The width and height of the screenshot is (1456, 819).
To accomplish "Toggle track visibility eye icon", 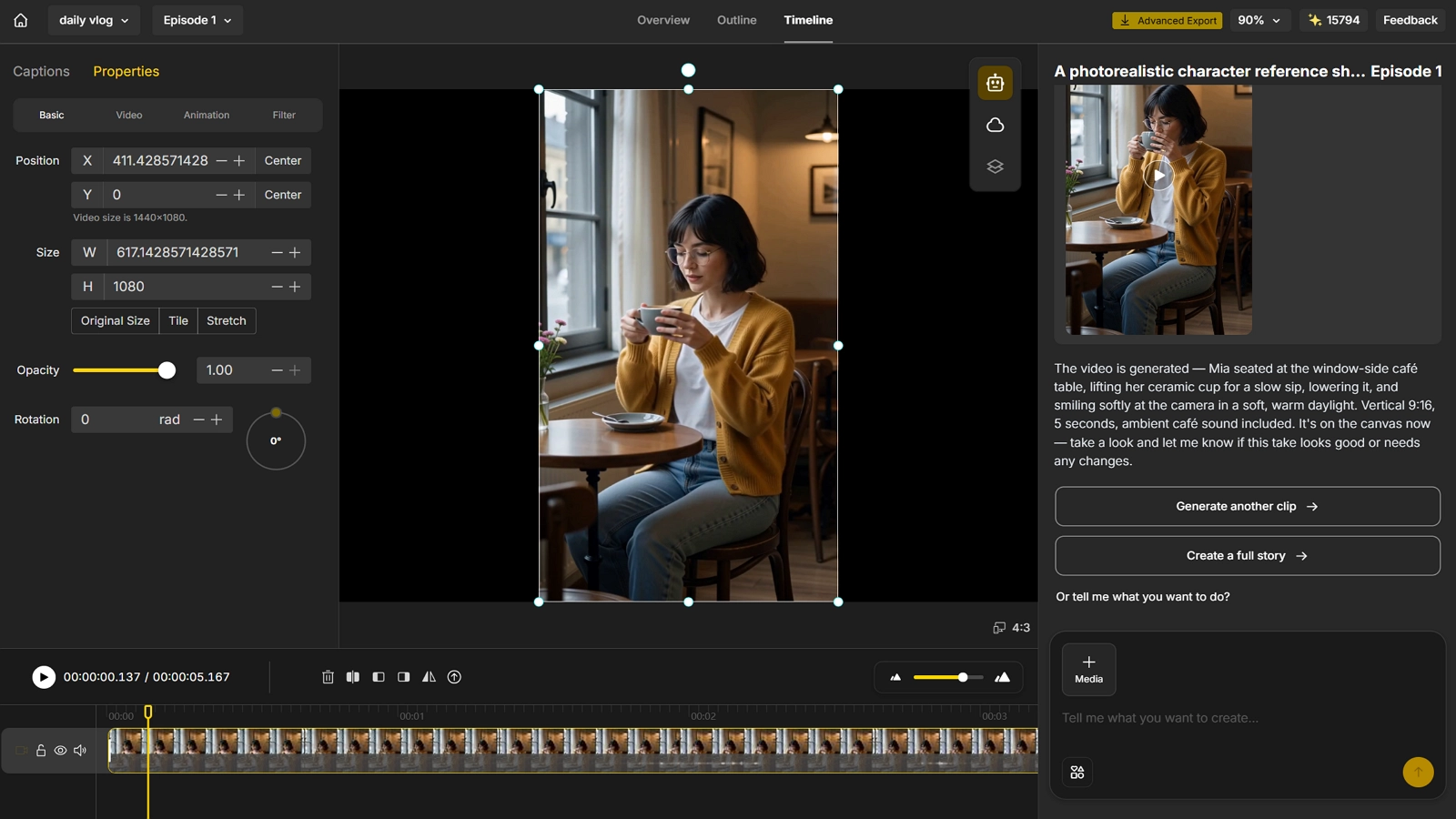I will pos(60,751).
